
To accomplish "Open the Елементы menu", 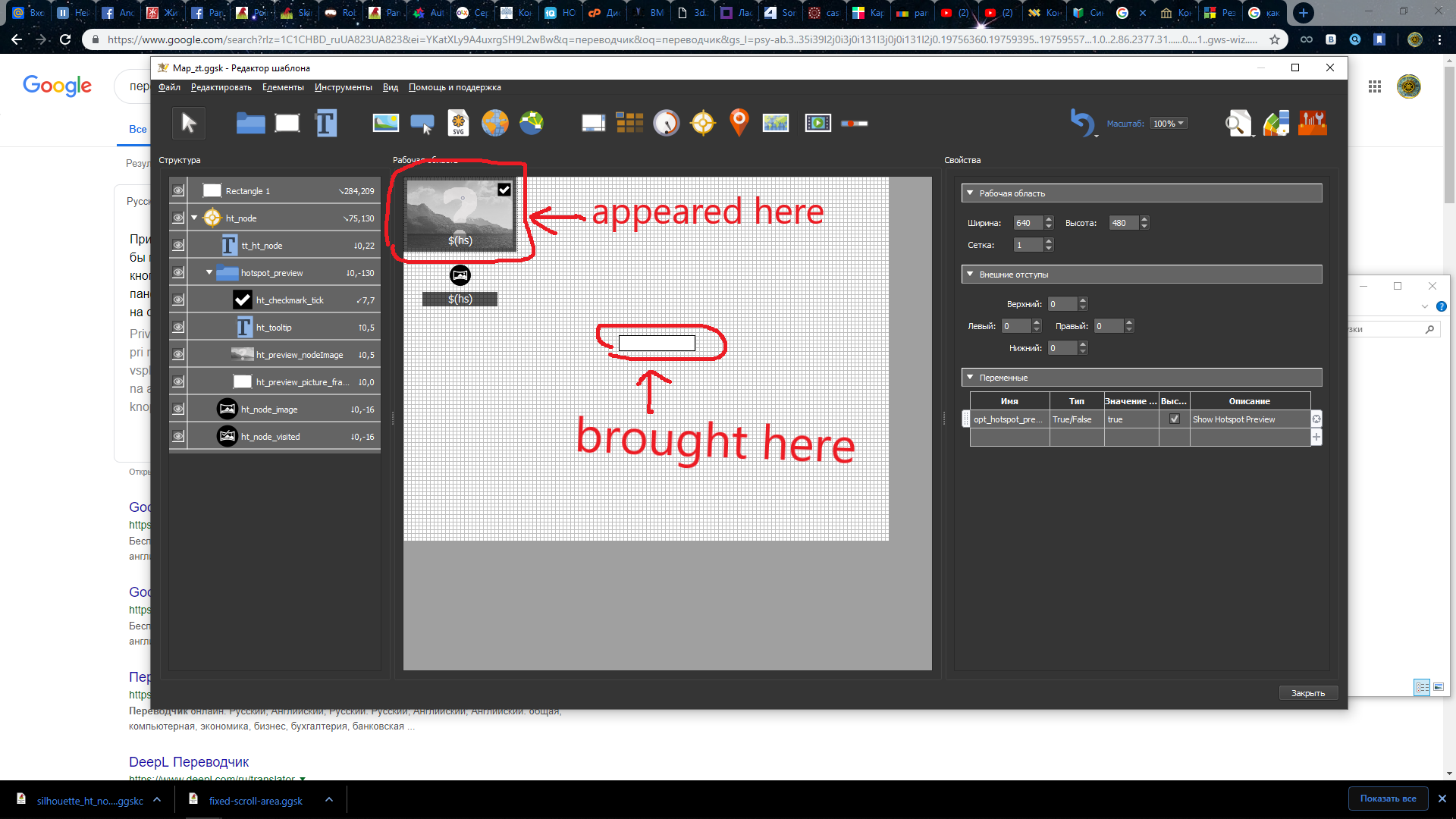I will (283, 87).
